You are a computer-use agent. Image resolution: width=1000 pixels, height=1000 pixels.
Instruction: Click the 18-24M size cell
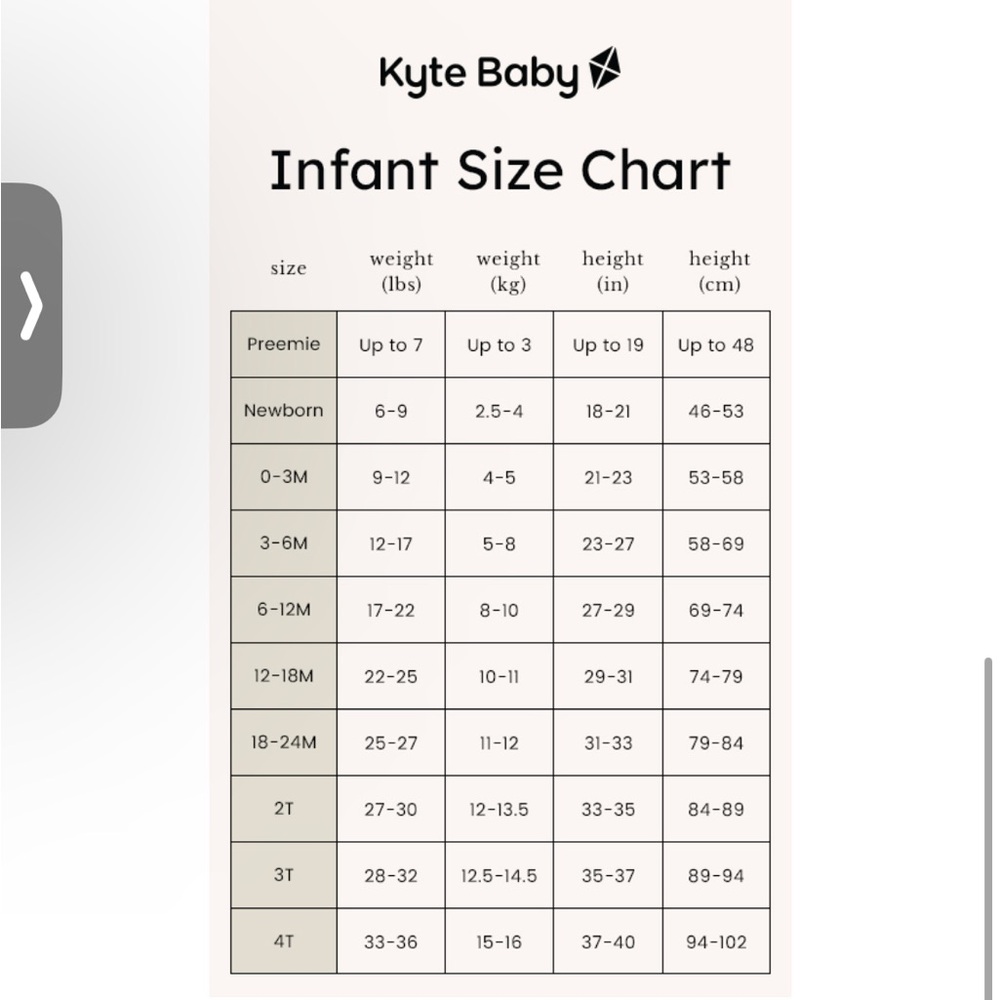coord(283,743)
